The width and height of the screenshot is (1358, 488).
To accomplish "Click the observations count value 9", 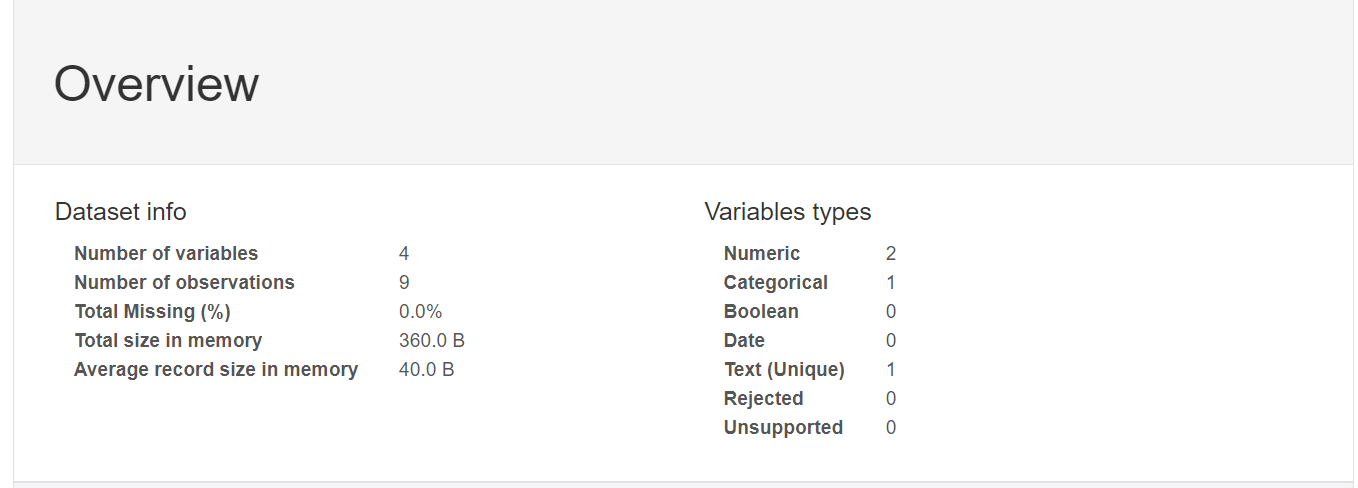I will (404, 283).
